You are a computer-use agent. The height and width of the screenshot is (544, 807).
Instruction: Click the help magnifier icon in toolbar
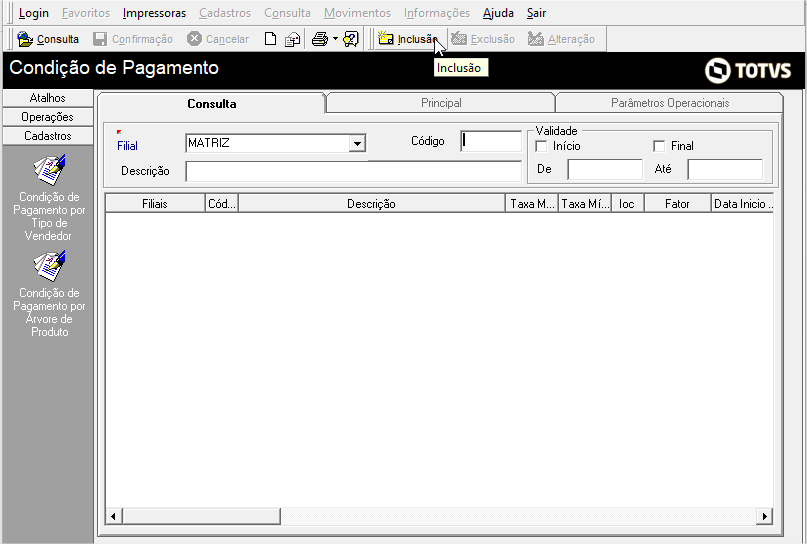point(351,39)
